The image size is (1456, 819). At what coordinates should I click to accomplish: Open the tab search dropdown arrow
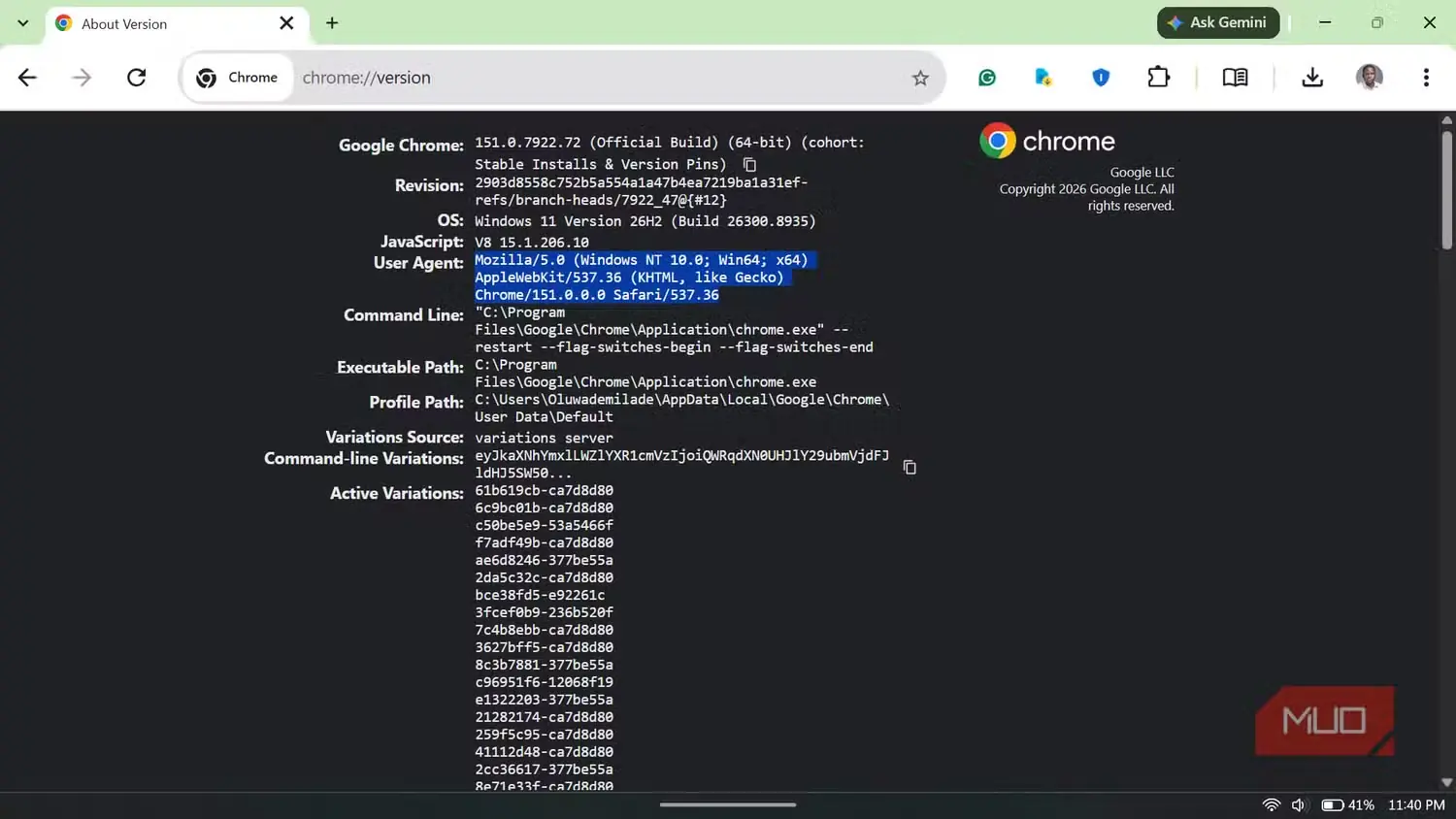pyautogui.click(x=22, y=22)
